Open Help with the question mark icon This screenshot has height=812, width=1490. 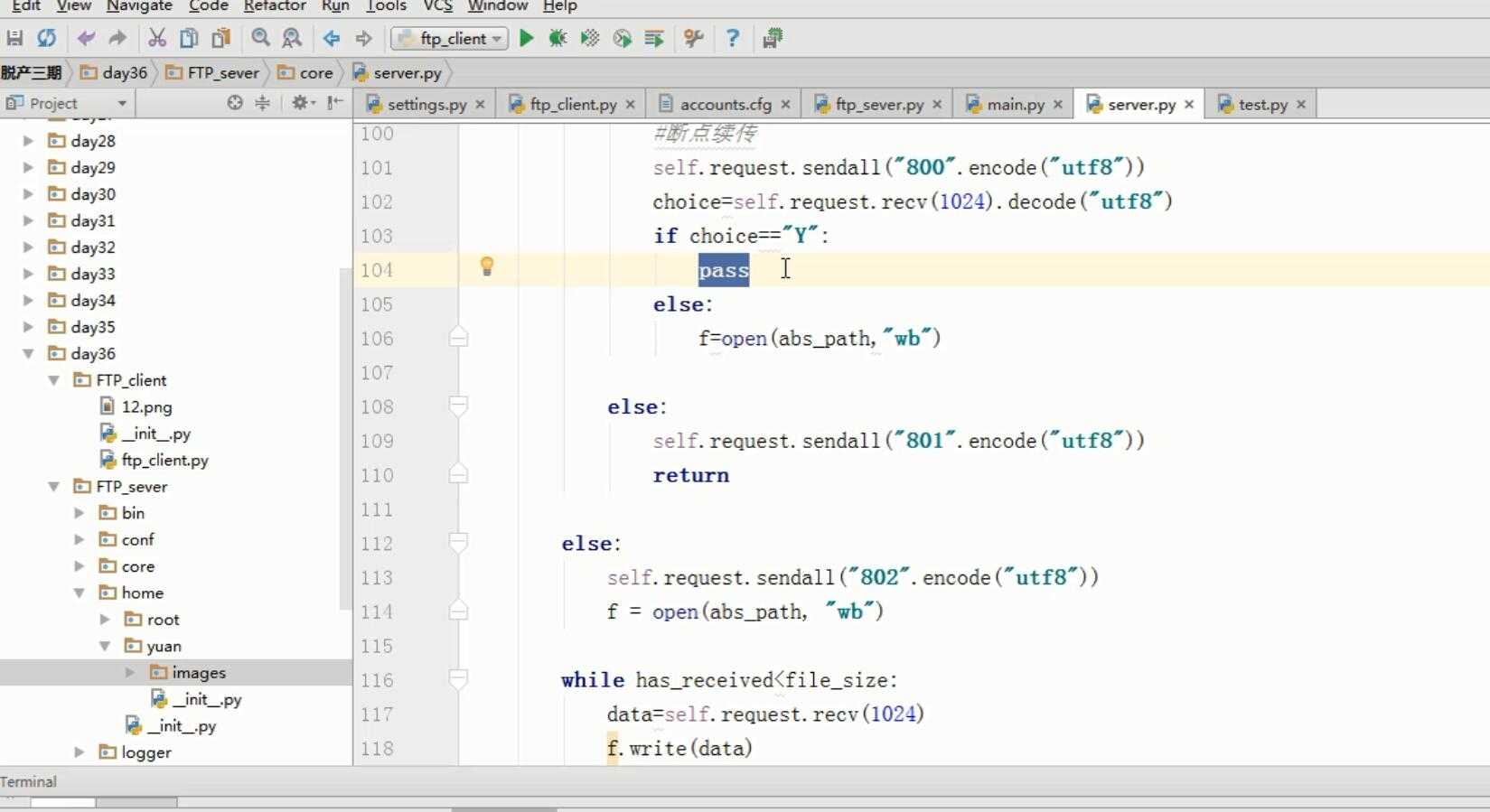point(733,38)
